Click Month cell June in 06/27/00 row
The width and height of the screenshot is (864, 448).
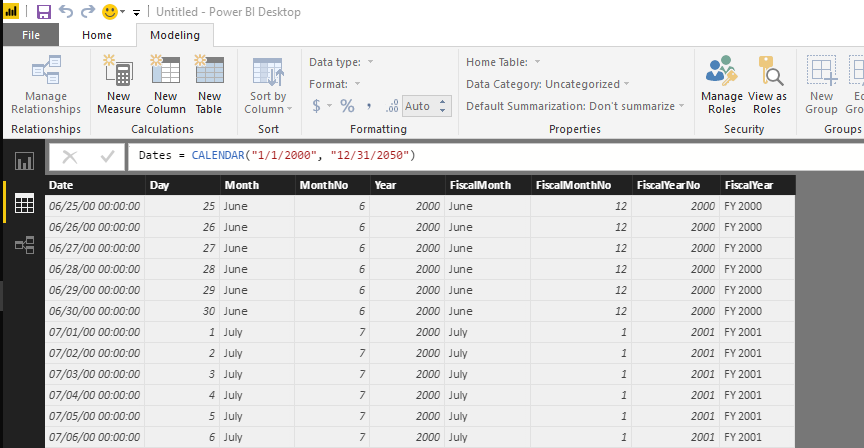click(257, 248)
